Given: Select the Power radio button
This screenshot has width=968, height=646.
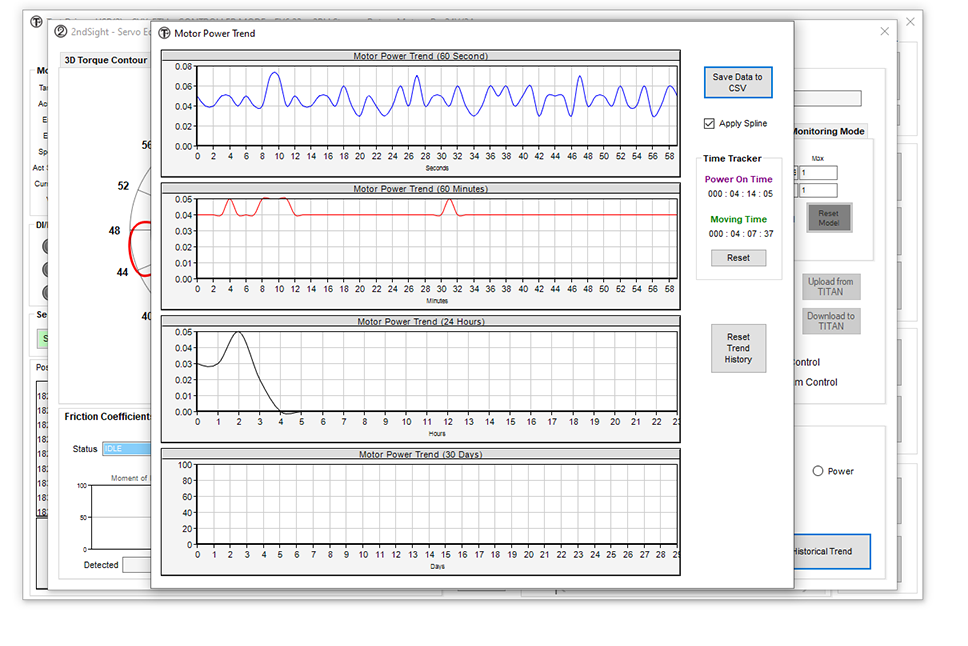Looking at the screenshot, I should click(x=818, y=471).
